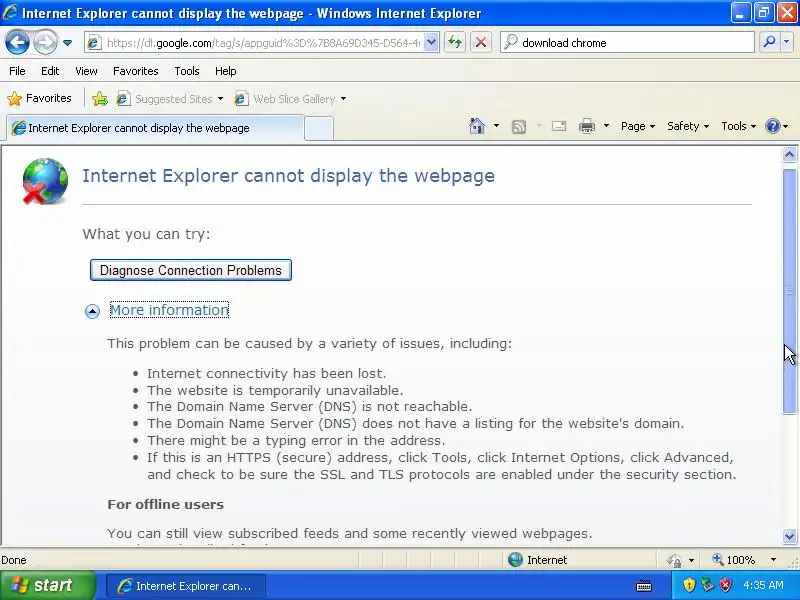
Task: Expand the zoom level dropdown arrow
Action: pyautogui.click(x=773, y=560)
